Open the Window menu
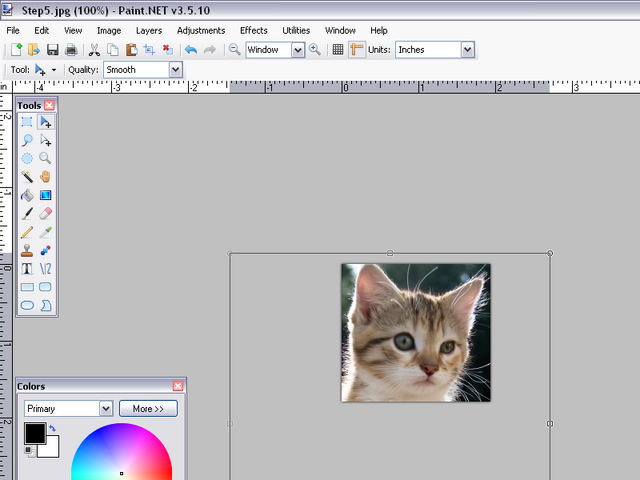This screenshot has height=480, width=640. tap(340, 31)
